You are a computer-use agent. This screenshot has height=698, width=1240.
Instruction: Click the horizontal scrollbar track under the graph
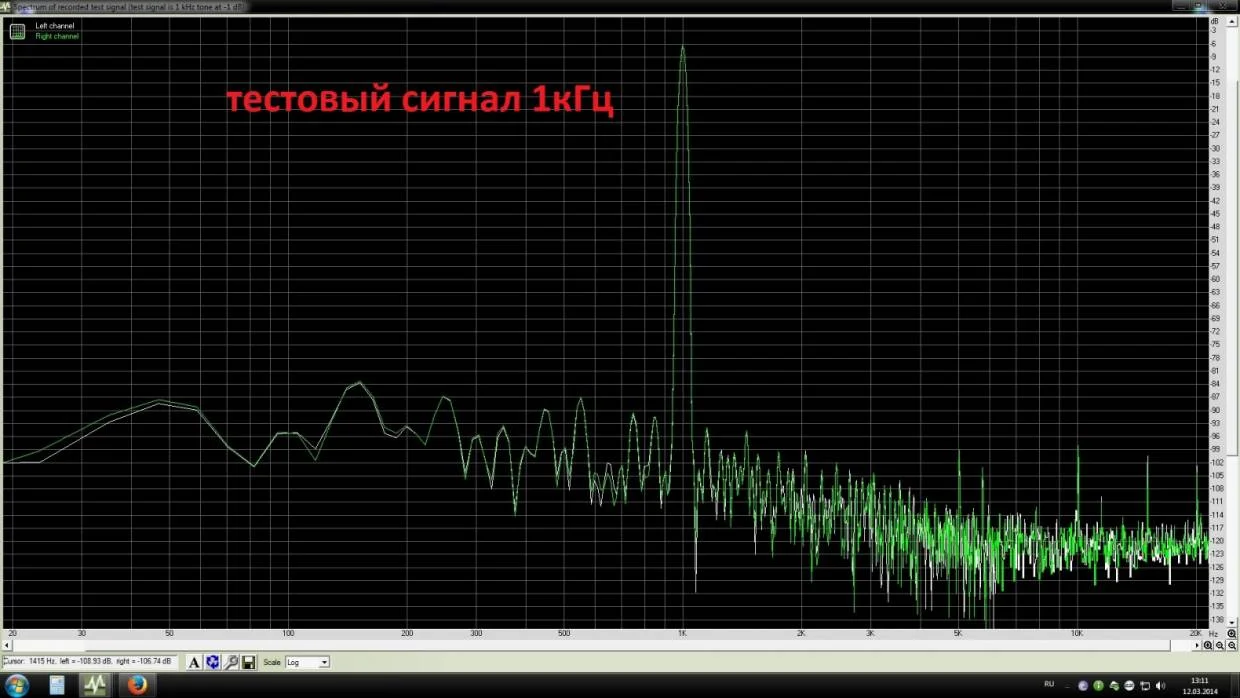tap(600, 645)
